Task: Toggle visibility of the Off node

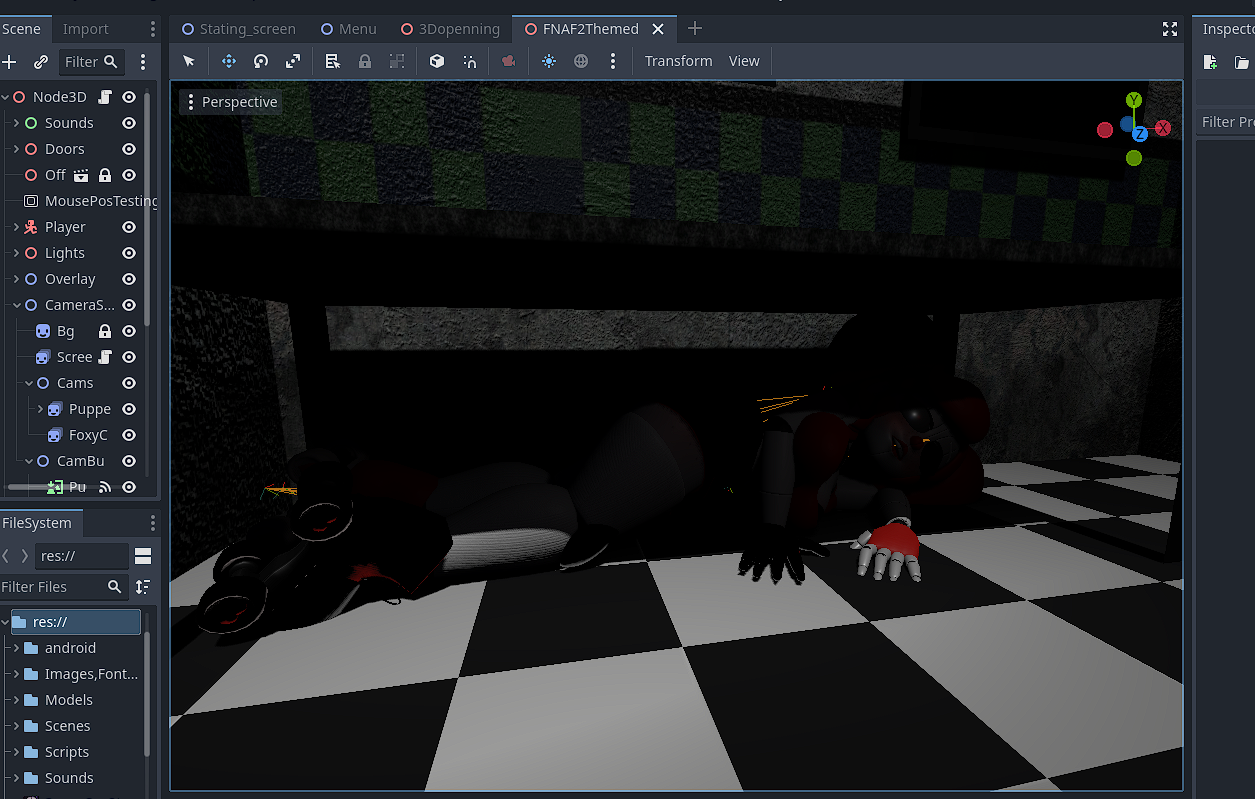Action: click(x=129, y=175)
